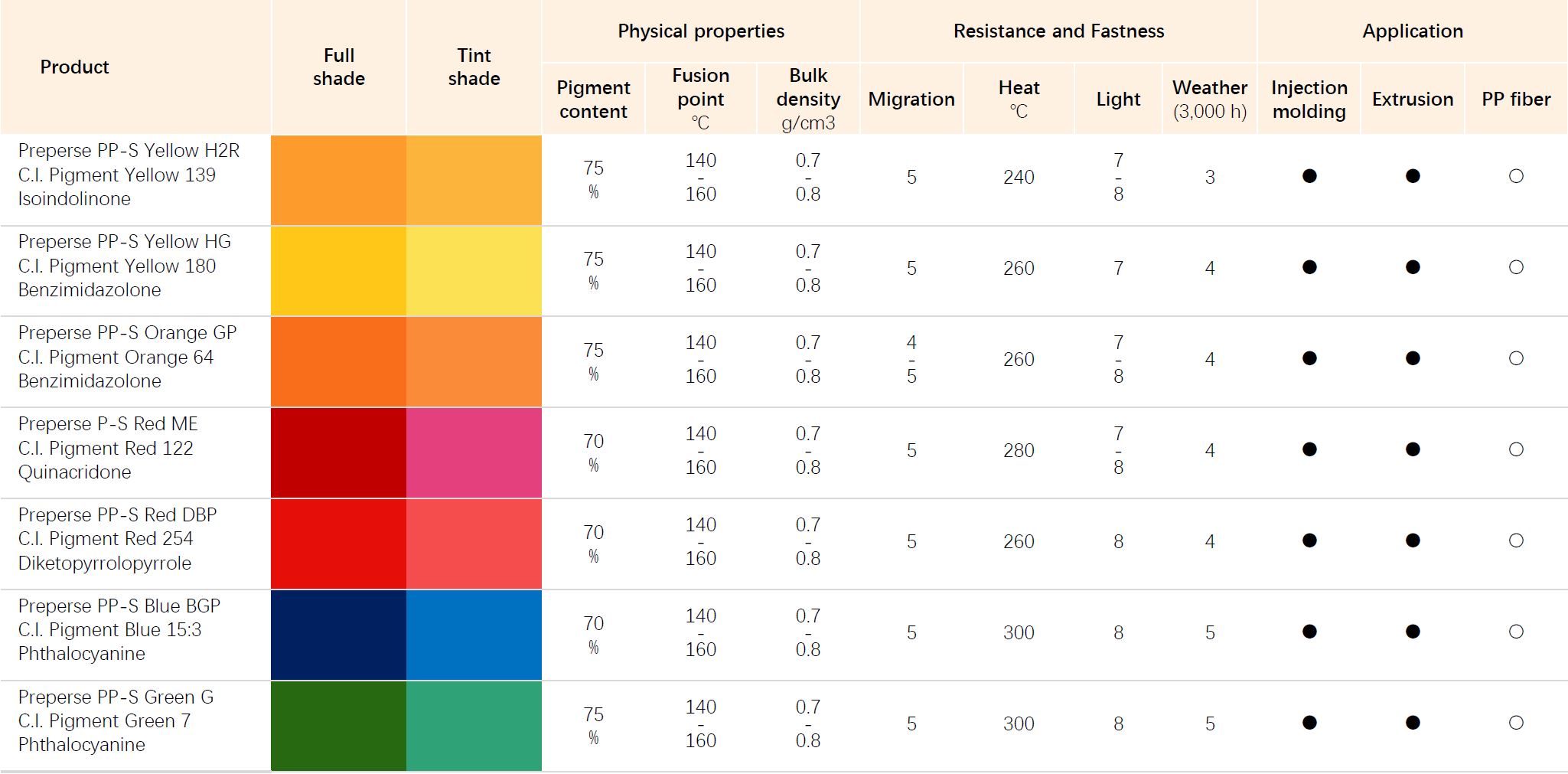Click the Weather (3,000 h) header
This screenshot has height=774, width=1568.
1210,100
